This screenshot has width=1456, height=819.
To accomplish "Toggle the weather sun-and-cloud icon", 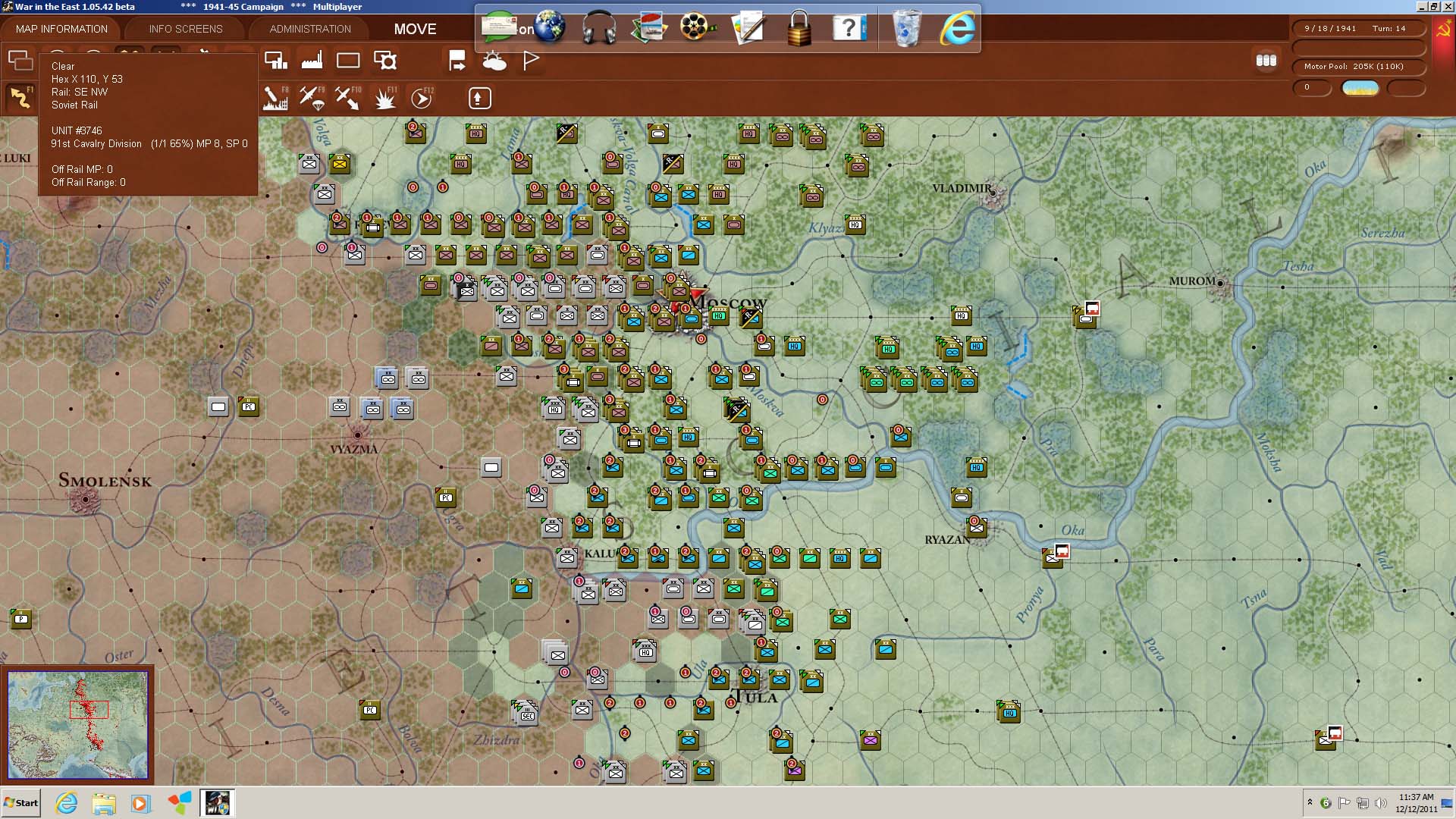I will (494, 61).
